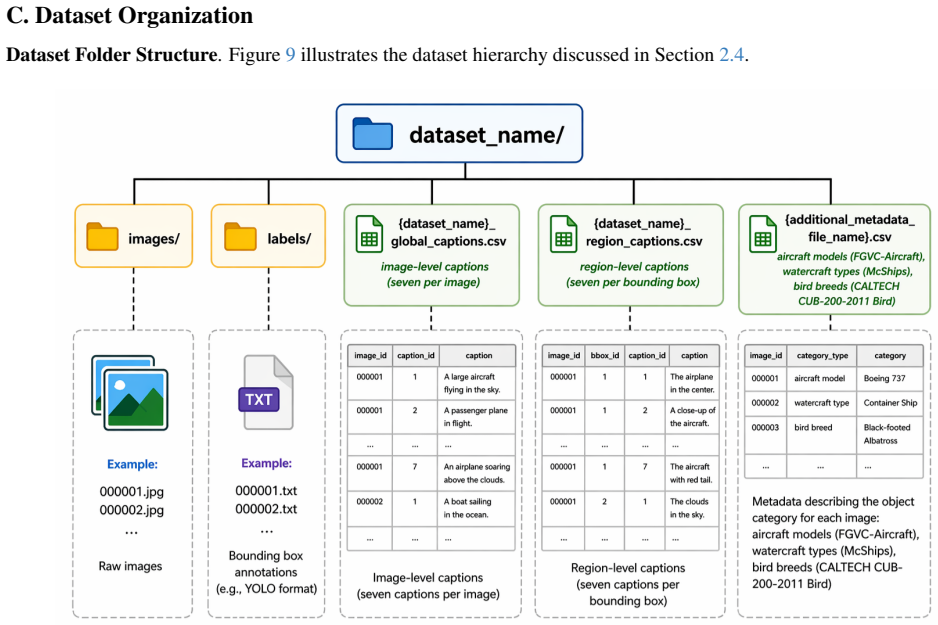Click the yellow labels/ folder icon

(x=240, y=236)
